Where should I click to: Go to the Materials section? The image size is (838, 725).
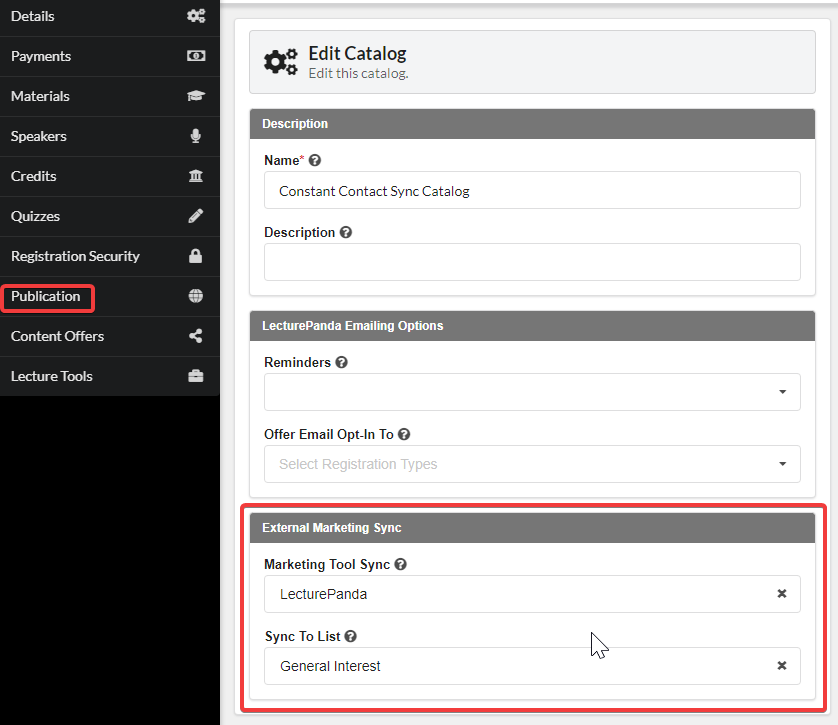[110, 96]
